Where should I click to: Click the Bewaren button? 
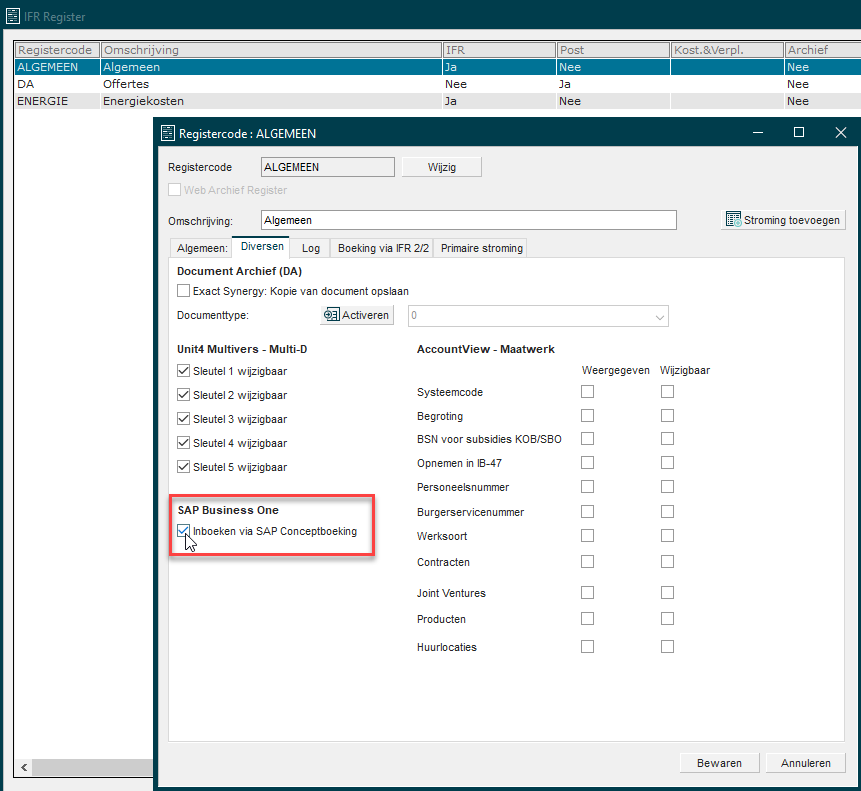tap(719, 763)
